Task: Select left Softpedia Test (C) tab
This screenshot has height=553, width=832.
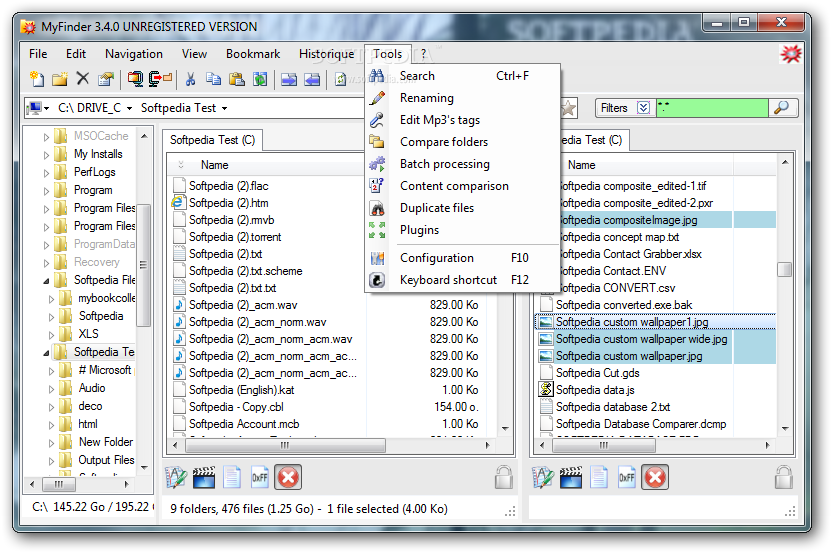Action: tap(212, 140)
